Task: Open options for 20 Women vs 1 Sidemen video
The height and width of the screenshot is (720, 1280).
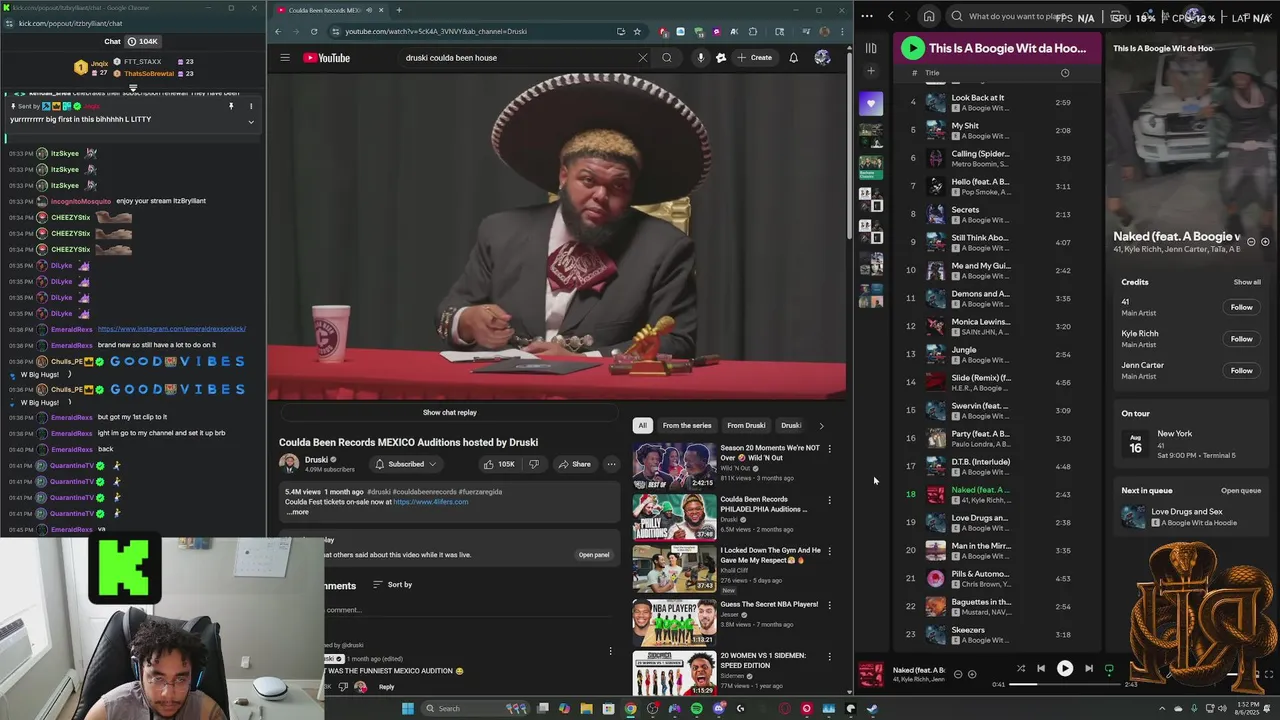Action: [x=829, y=657]
